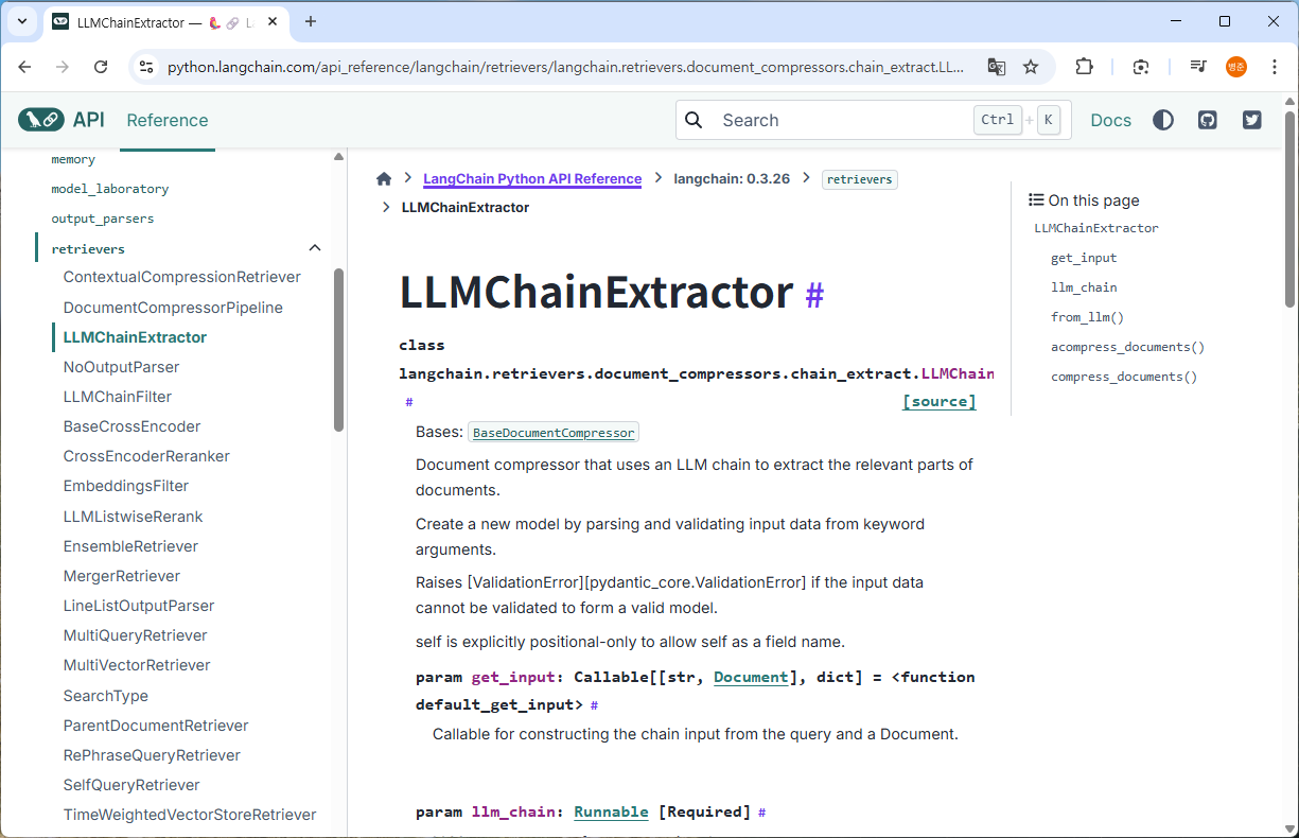Open the tab search dropdown arrow
Viewport: 1299px width, 838px height.
[22, 21]
